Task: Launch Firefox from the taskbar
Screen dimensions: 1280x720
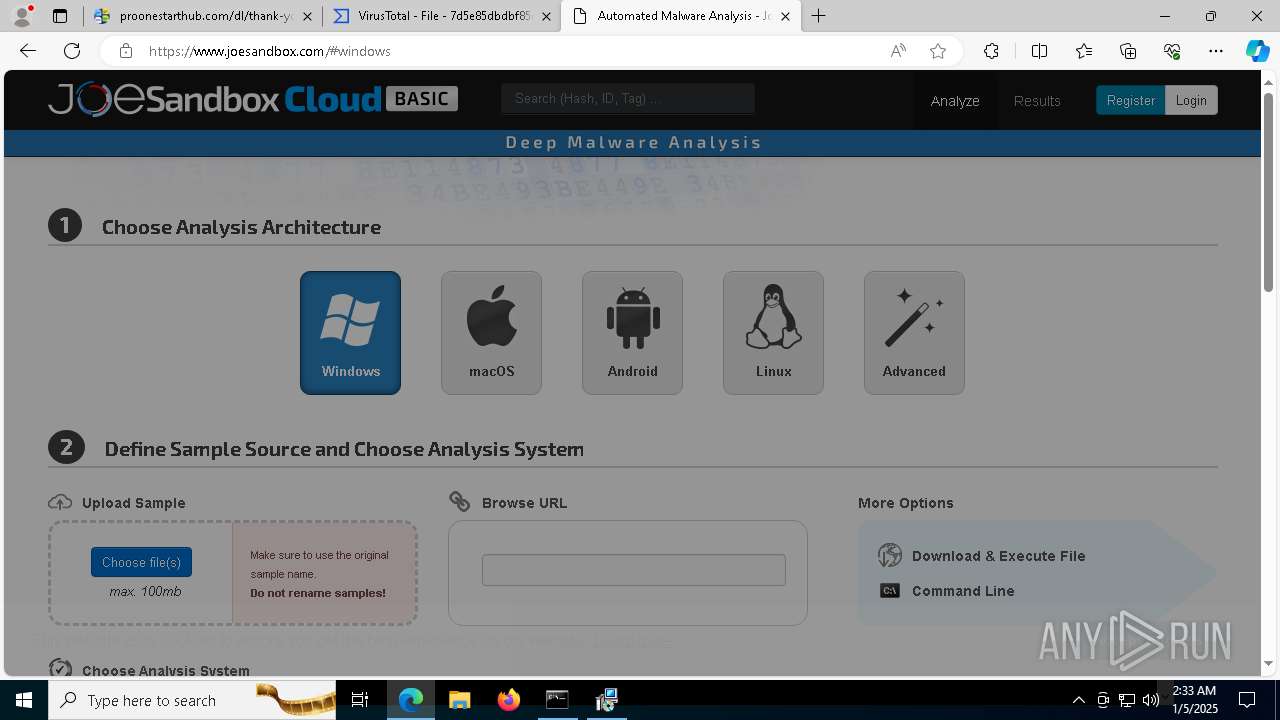Action: pyautogui.click(x=508, y=700)
